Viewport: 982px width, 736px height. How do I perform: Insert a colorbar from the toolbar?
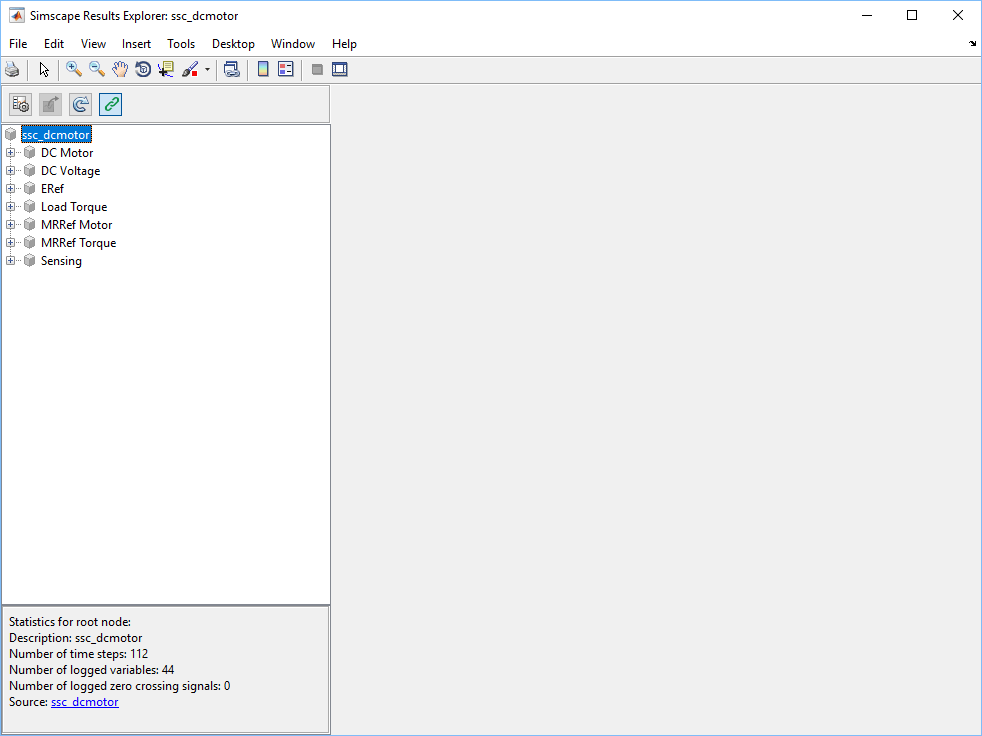pos(263,70)
